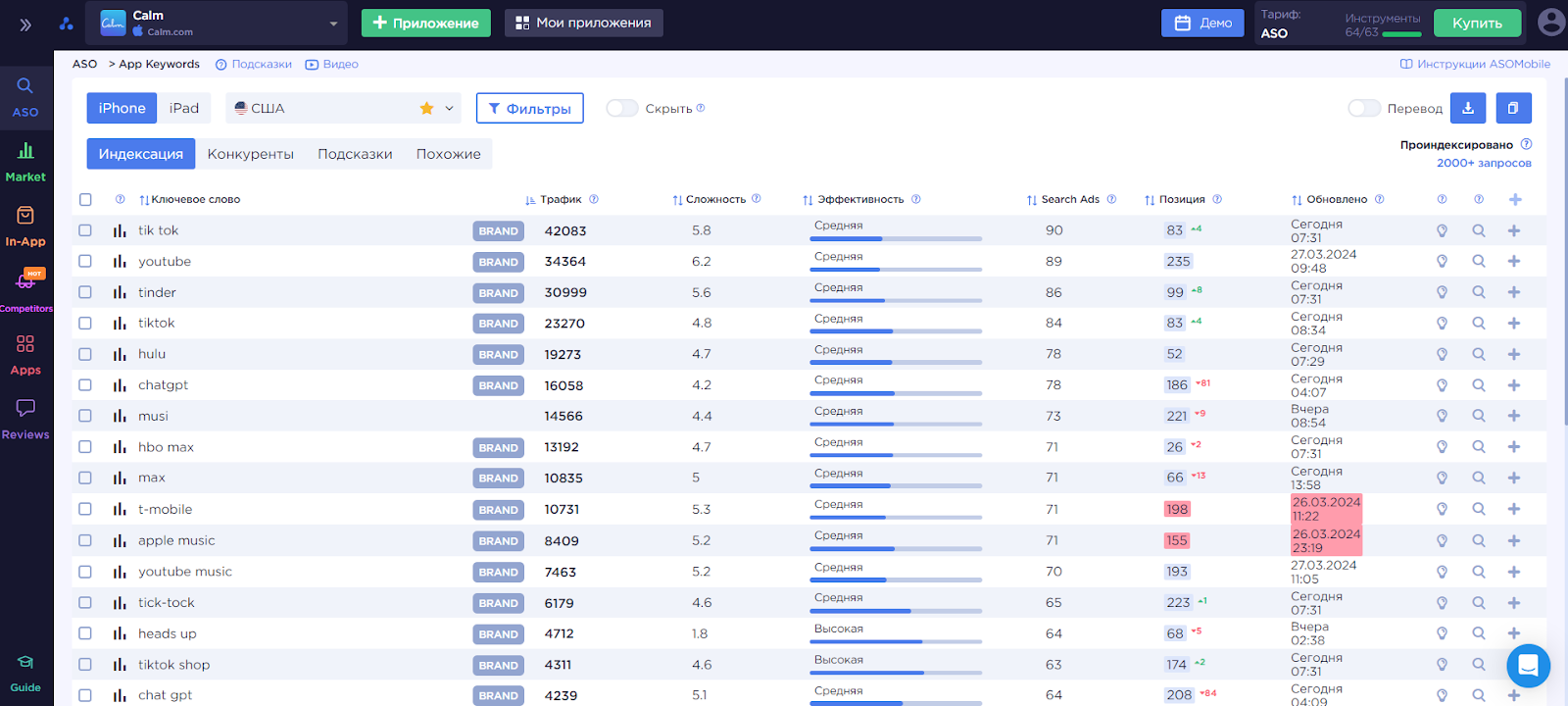
Task: Open Инструкции ASOMobile link
Action: tap(1475, 64)
